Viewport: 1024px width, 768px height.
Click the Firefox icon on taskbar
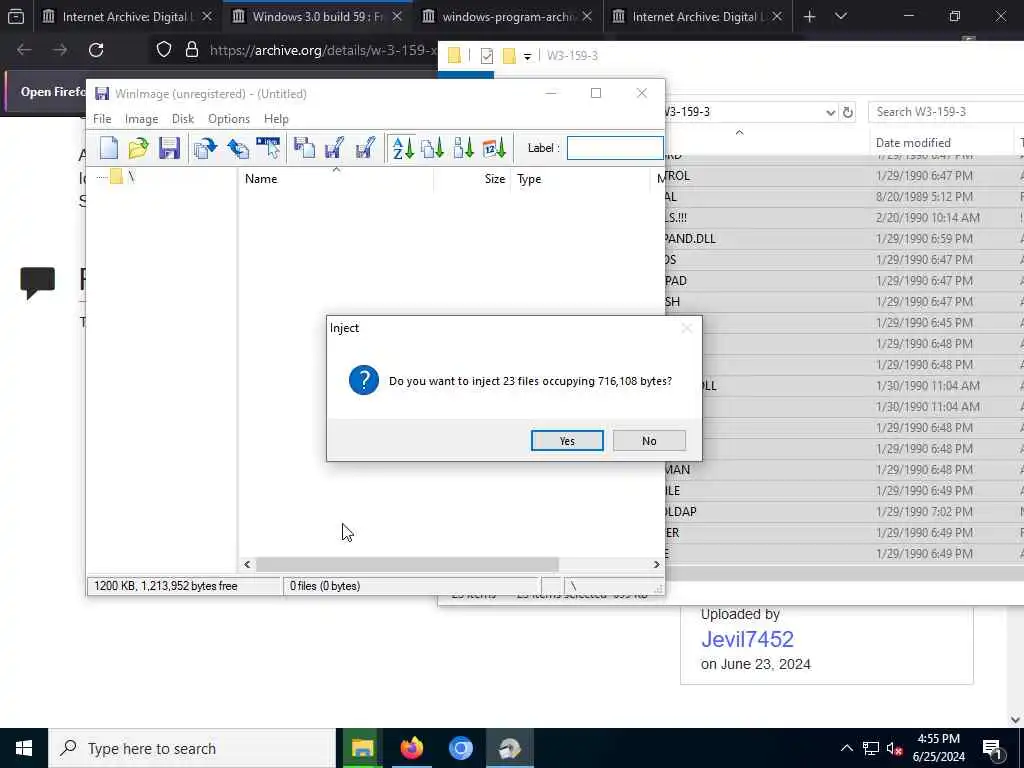[x=411, y=748]
